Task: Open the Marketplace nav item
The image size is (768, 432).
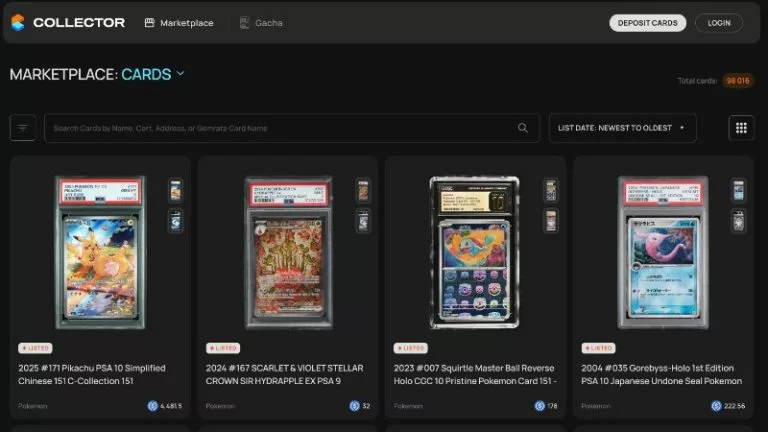Action: (179, 23)
